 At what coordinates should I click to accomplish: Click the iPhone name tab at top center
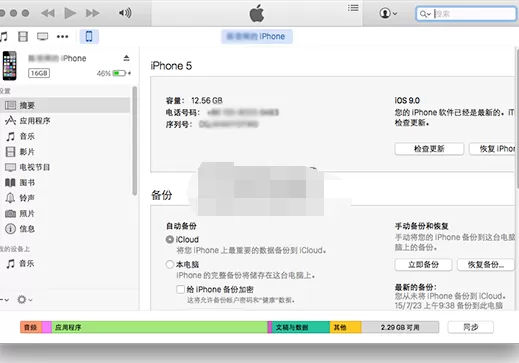[x=257, y=36]
